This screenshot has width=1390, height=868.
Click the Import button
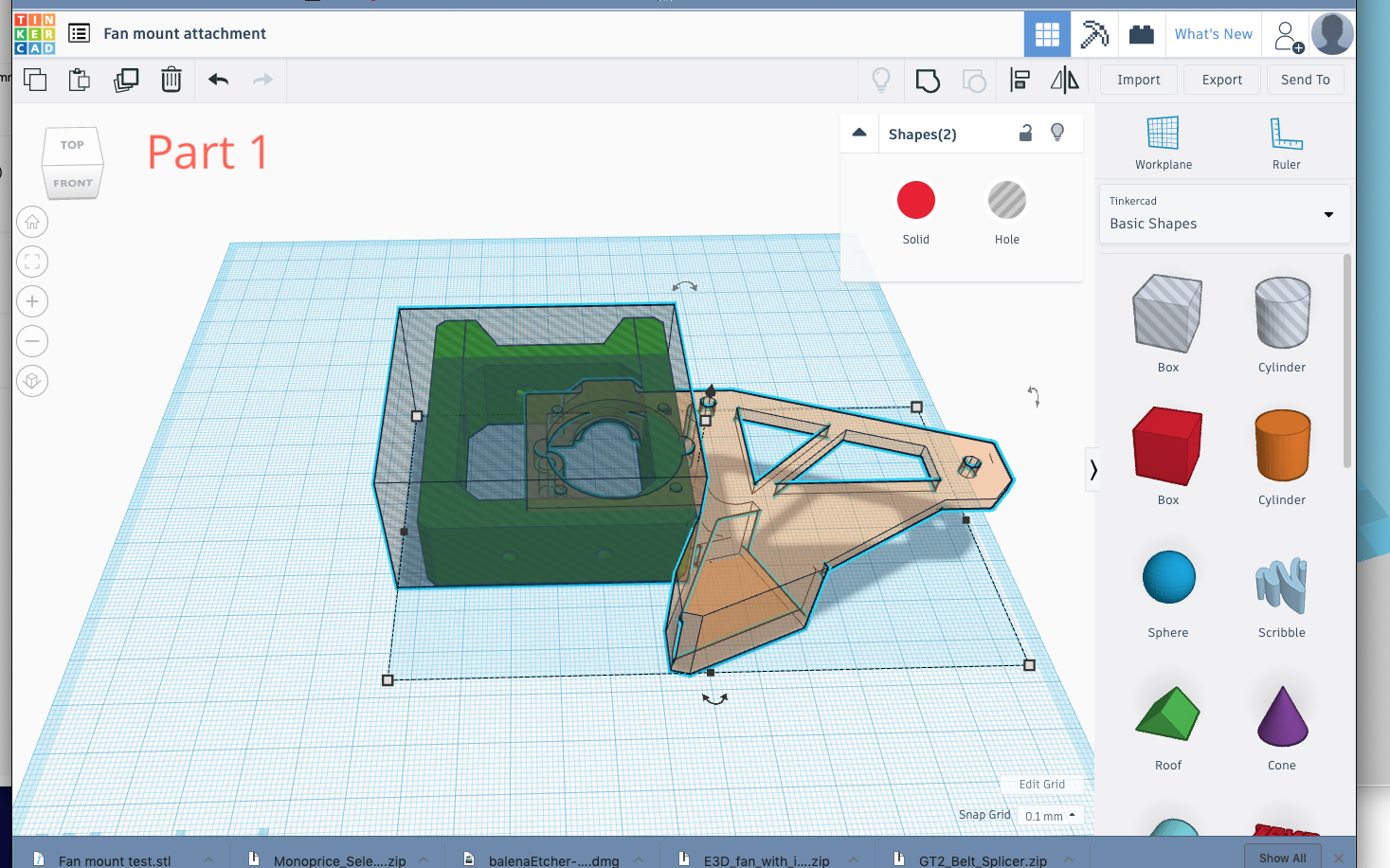tap(1139, 80)
